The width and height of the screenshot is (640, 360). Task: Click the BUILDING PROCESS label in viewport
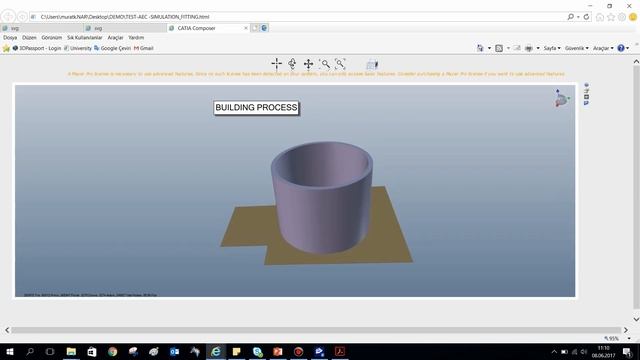[x=256, y=108]
